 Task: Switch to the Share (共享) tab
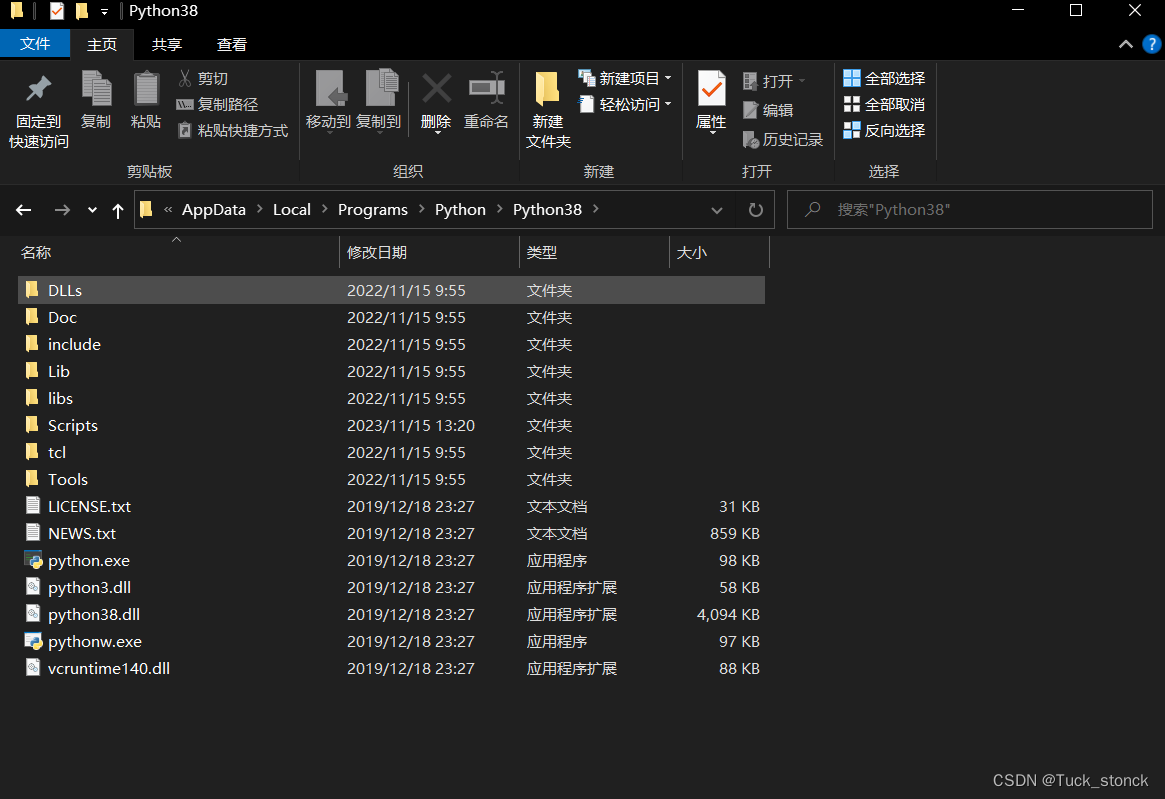tap(166, 45)
